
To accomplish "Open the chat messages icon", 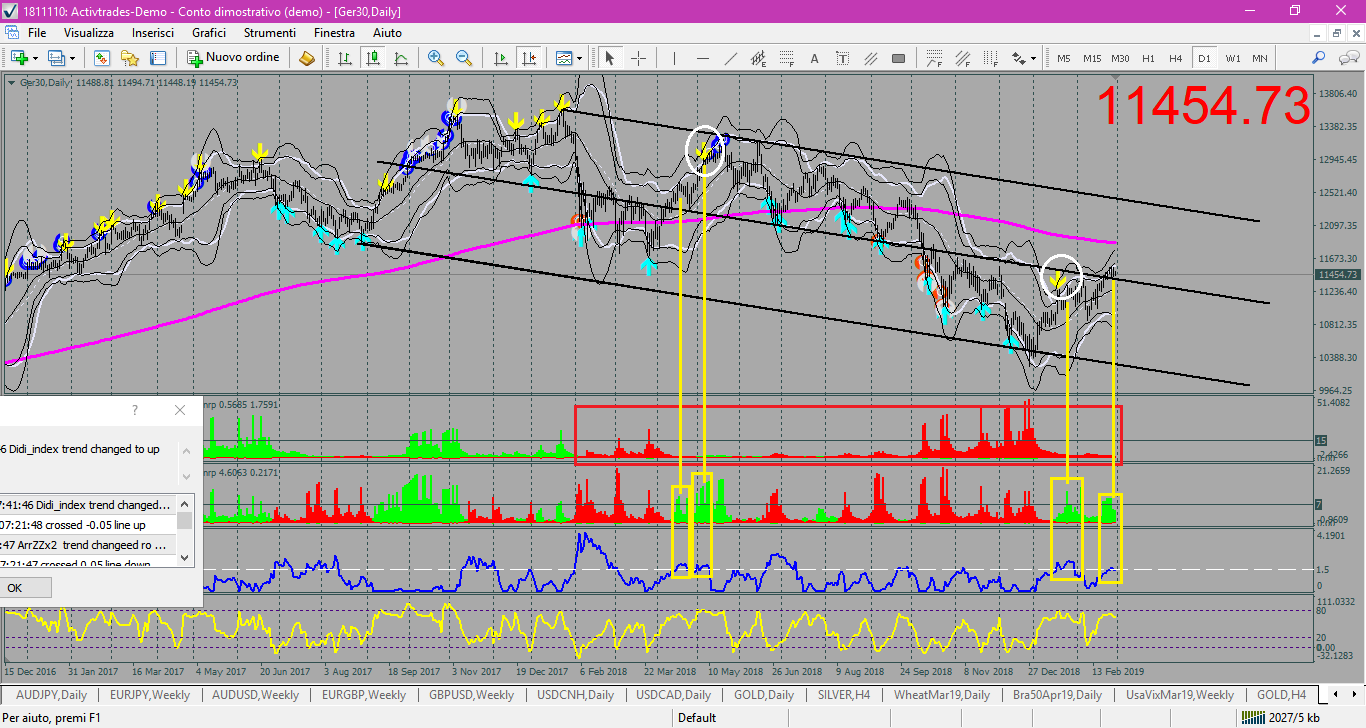I will [x=1347, y=58].
